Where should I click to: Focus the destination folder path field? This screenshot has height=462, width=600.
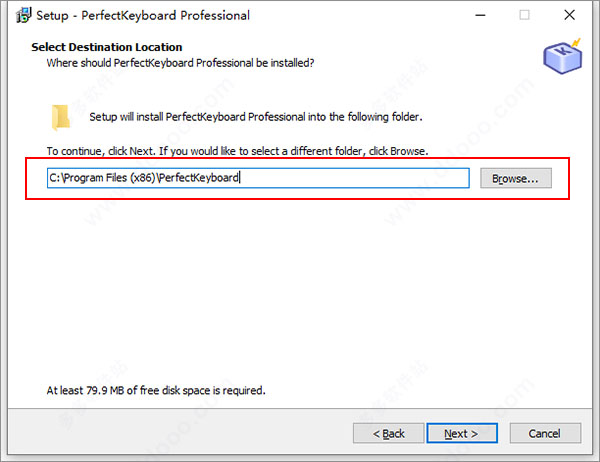(x=258, y=178)
